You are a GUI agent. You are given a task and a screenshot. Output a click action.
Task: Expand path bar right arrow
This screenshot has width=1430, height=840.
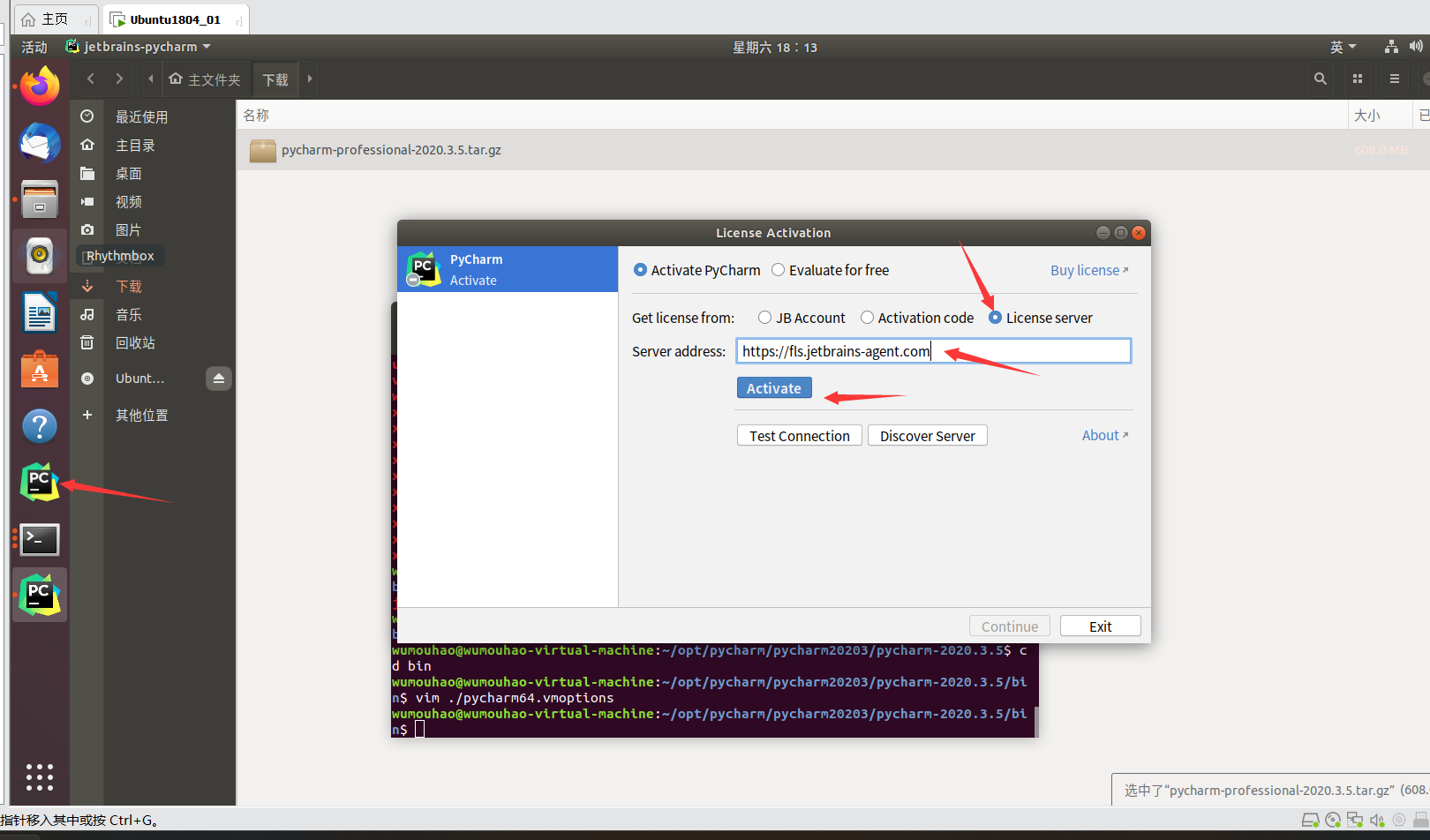pyautogui.click(x=310, y=79)
